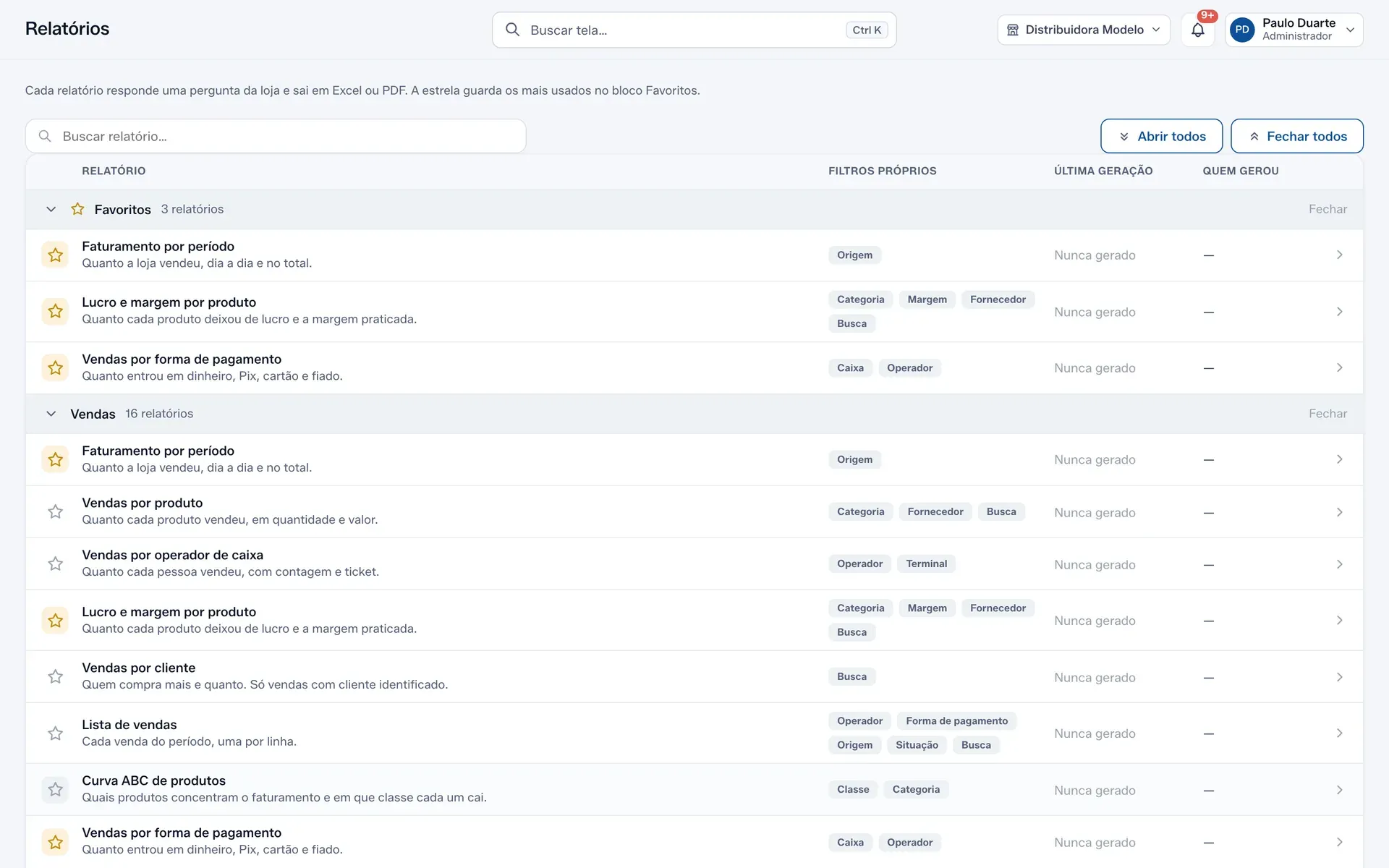Image resolution: width=1389 pixels, height=868 pixels.
Task: Click Abrir todos button
Action: (x=1161, y=136)
